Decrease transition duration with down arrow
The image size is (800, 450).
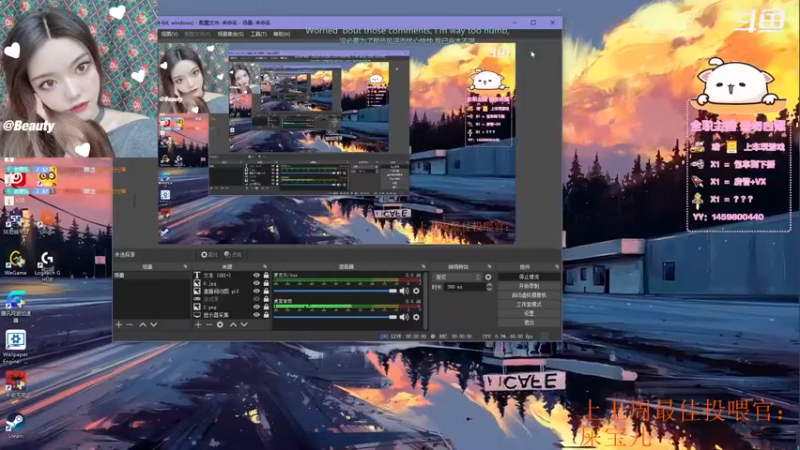click(489, 290)
